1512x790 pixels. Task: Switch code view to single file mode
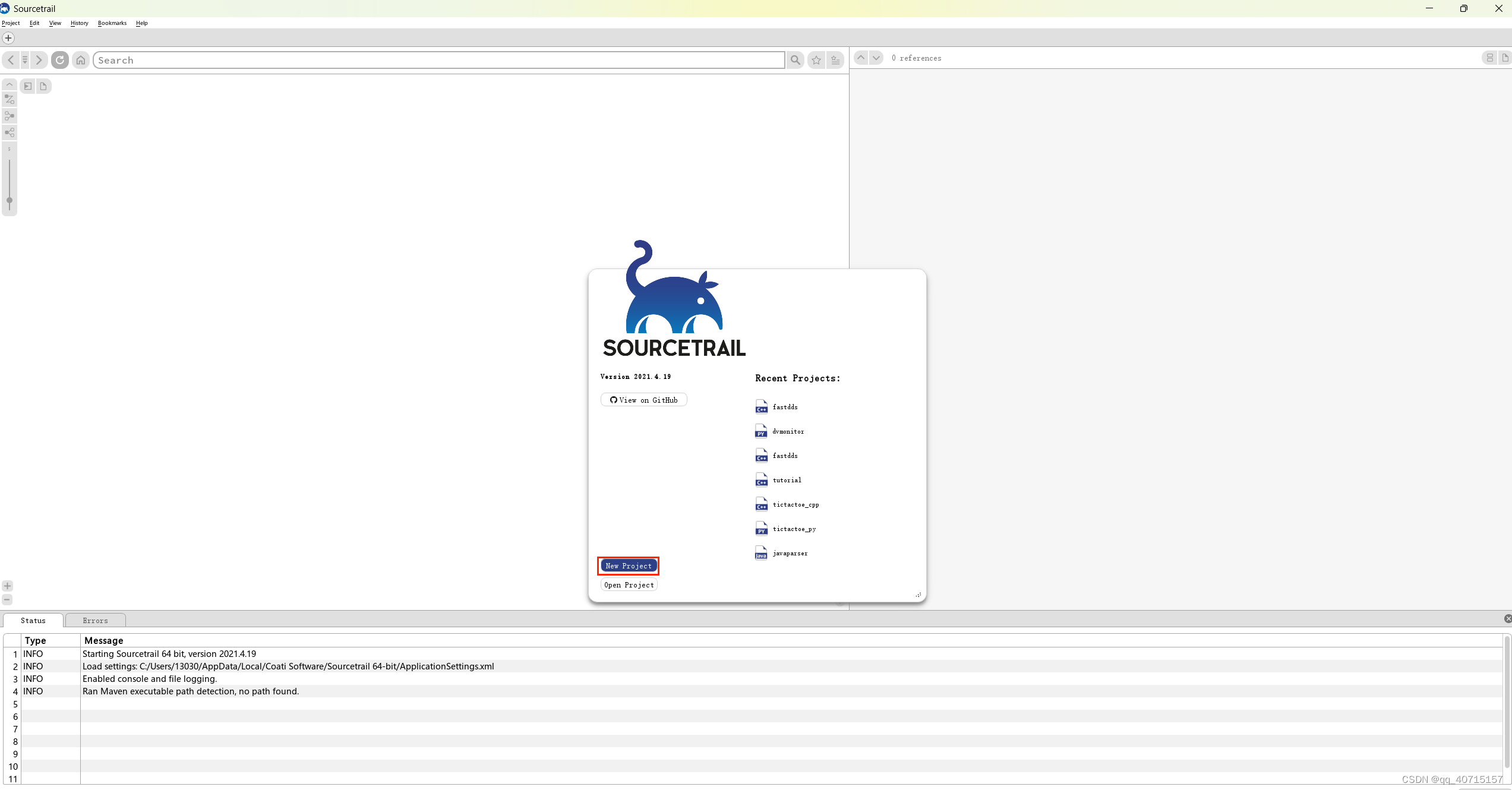(x=1504, y=58)
